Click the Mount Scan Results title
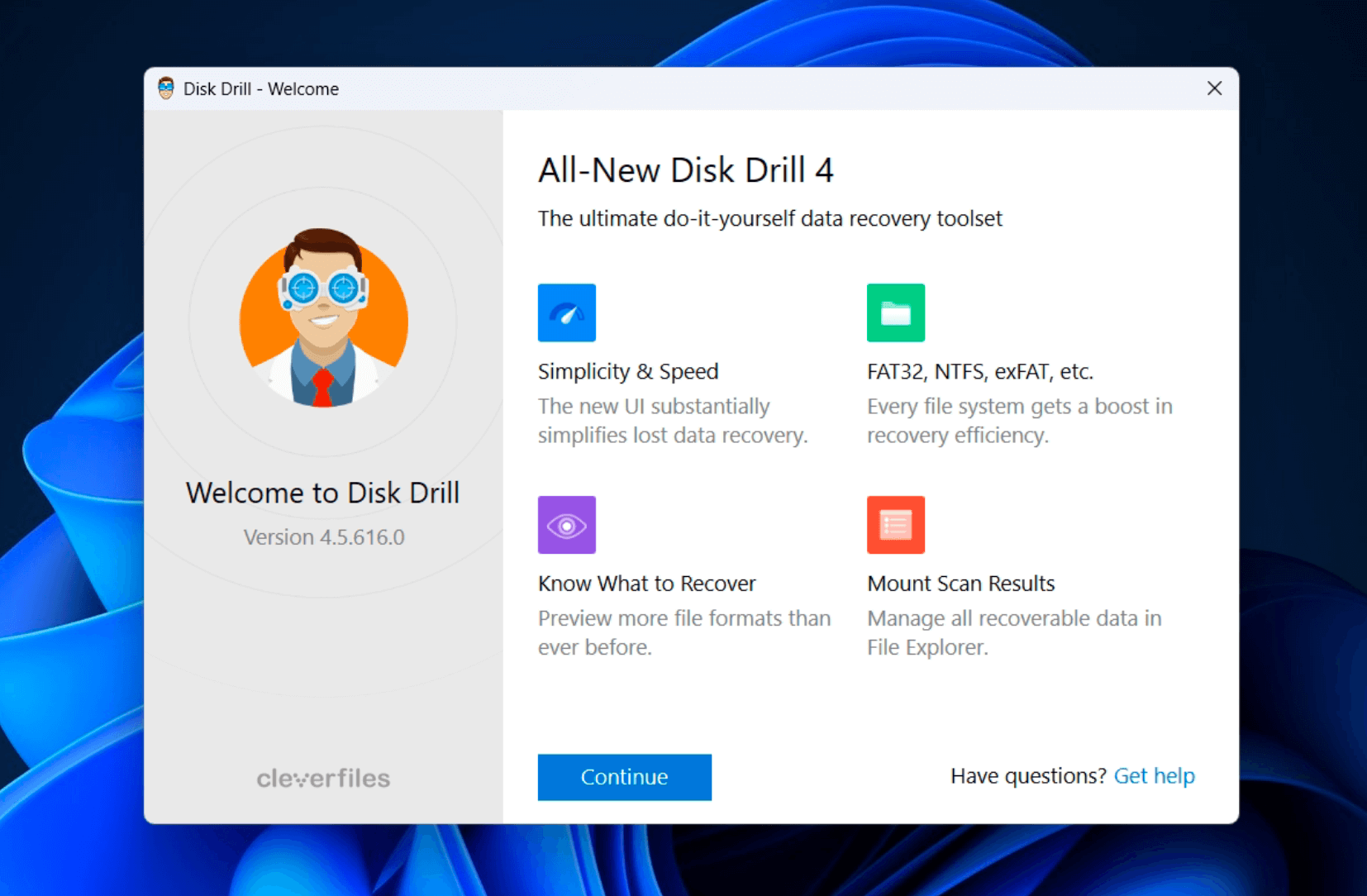The width and height of the screenshot is (1367, 896). click(x=961, y=584)
